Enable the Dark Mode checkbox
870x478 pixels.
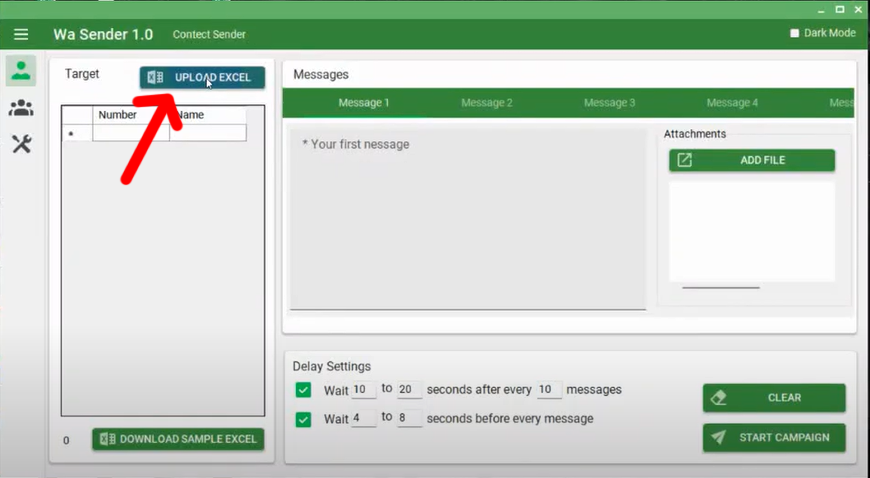(x=795, y=33)
